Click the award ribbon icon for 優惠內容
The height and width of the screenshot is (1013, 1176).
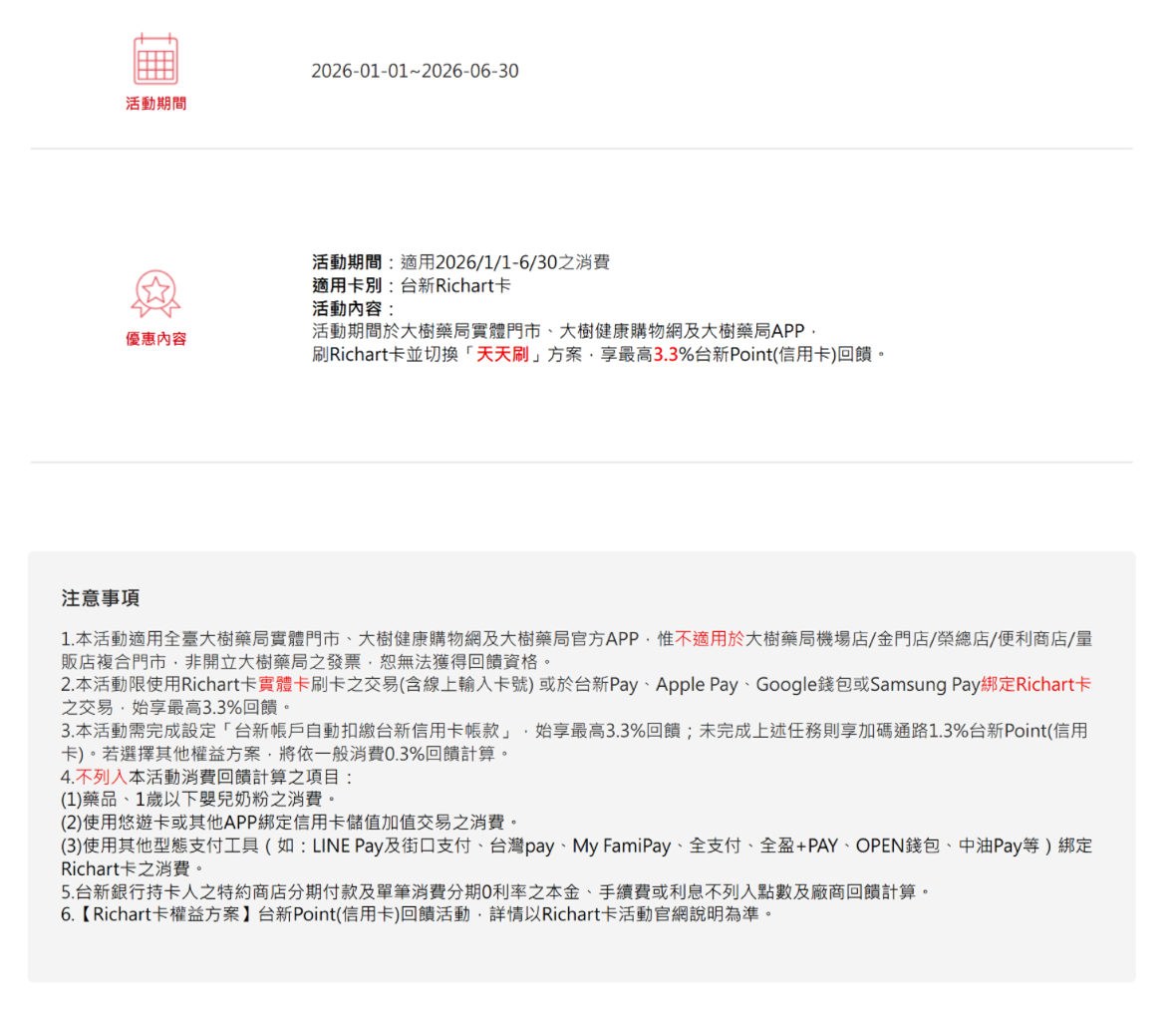(x=155, y=294)
